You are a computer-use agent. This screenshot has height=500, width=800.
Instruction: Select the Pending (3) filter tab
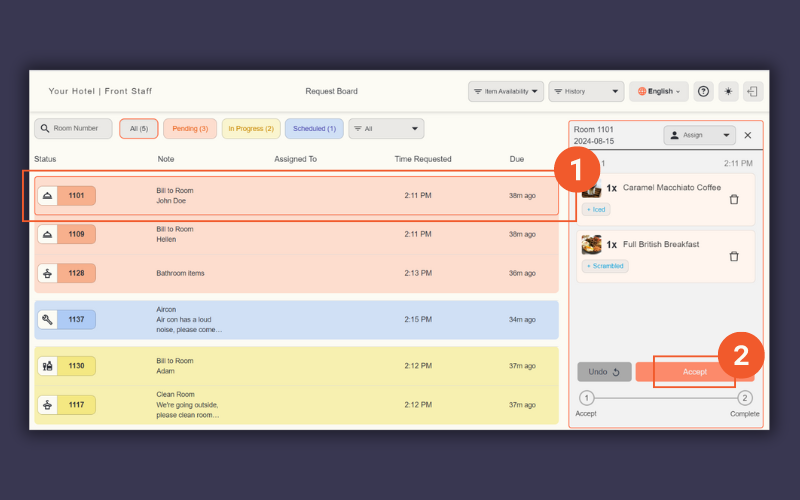point(190,129)
